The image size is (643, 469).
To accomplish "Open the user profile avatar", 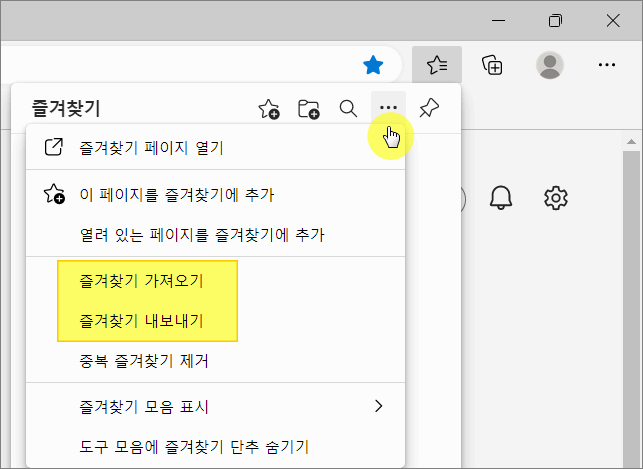I will click(550, 65).
